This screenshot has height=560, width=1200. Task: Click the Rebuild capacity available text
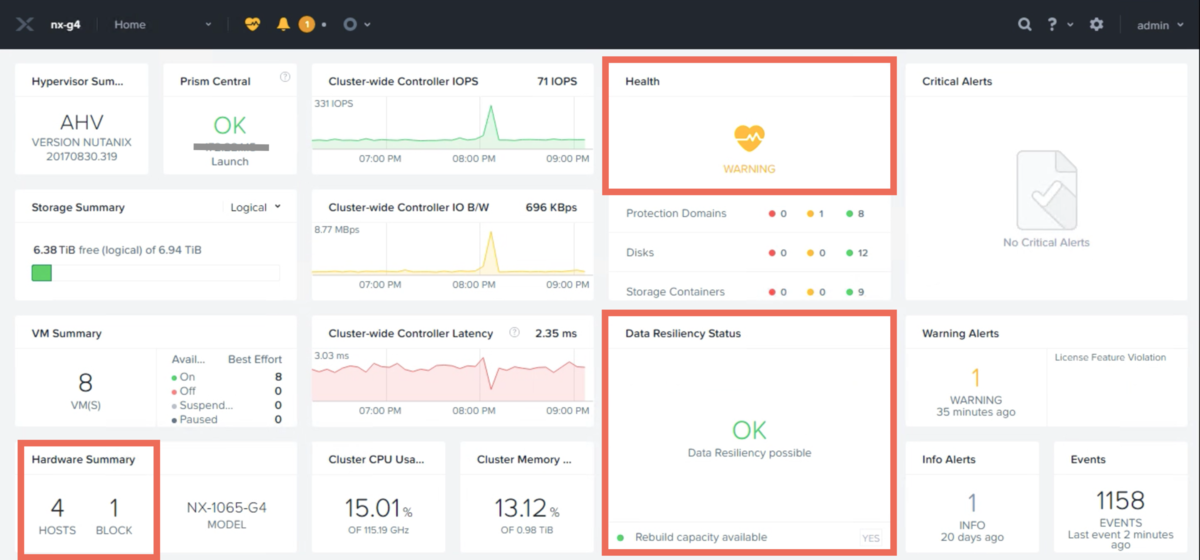tap(701, 538)
